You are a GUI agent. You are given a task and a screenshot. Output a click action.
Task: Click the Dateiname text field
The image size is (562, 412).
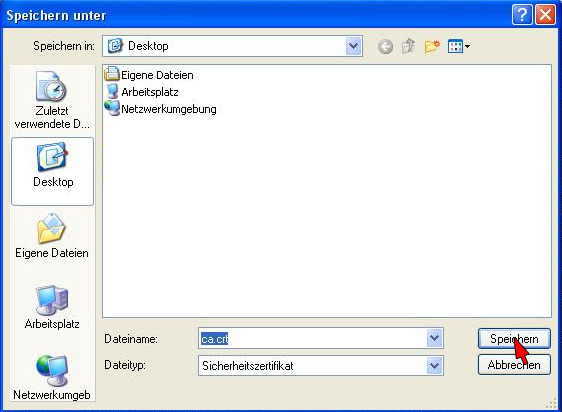(x=312, y=338)
